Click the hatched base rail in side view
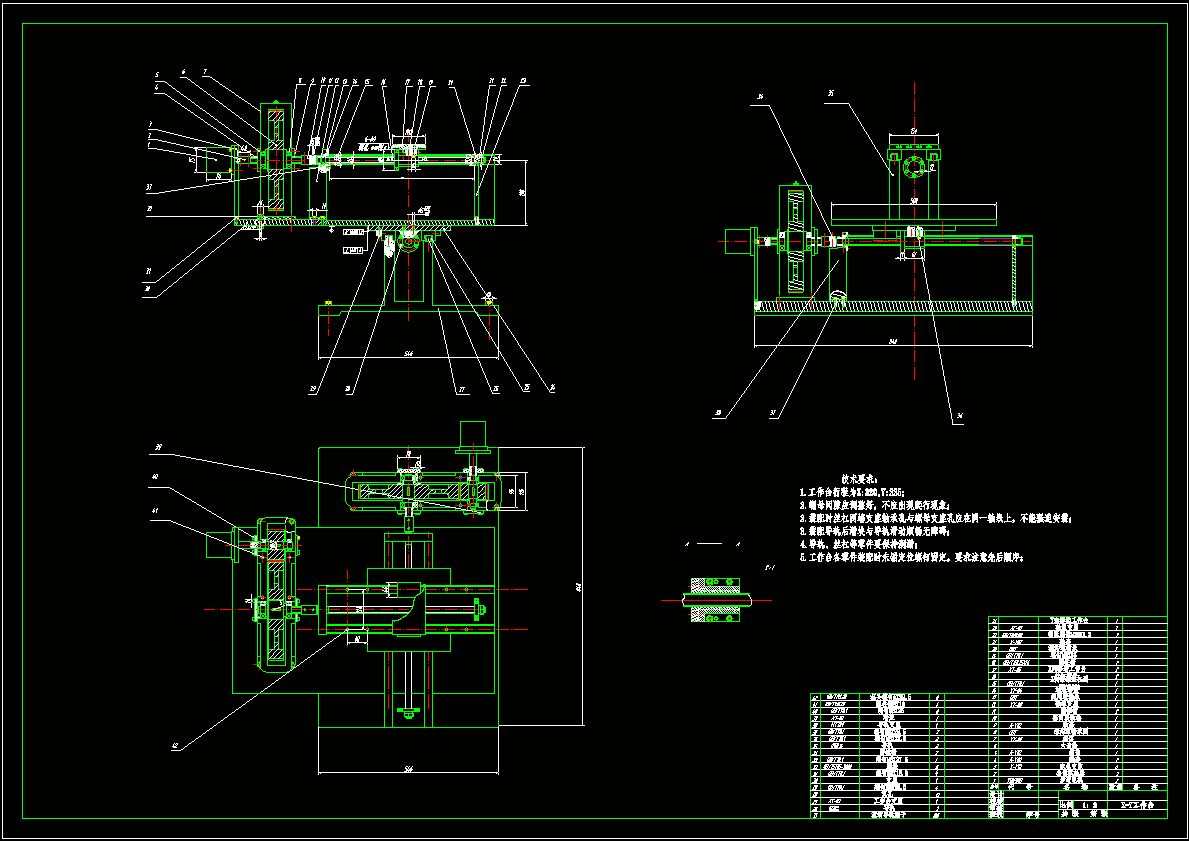The image size is (1189, 841). click(x=893, y=306)
